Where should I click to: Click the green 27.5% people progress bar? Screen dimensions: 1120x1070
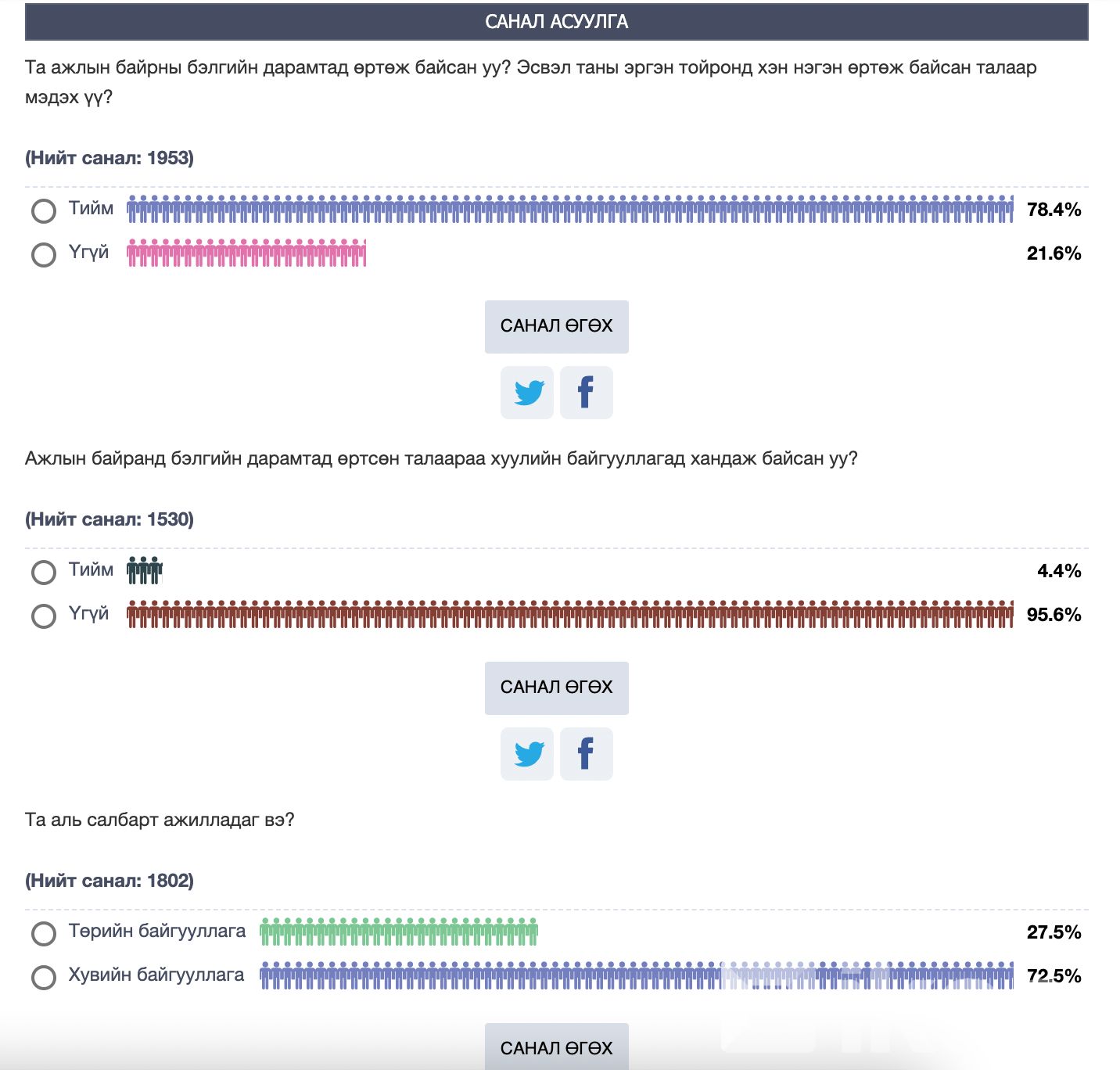(x=399, y=932)
